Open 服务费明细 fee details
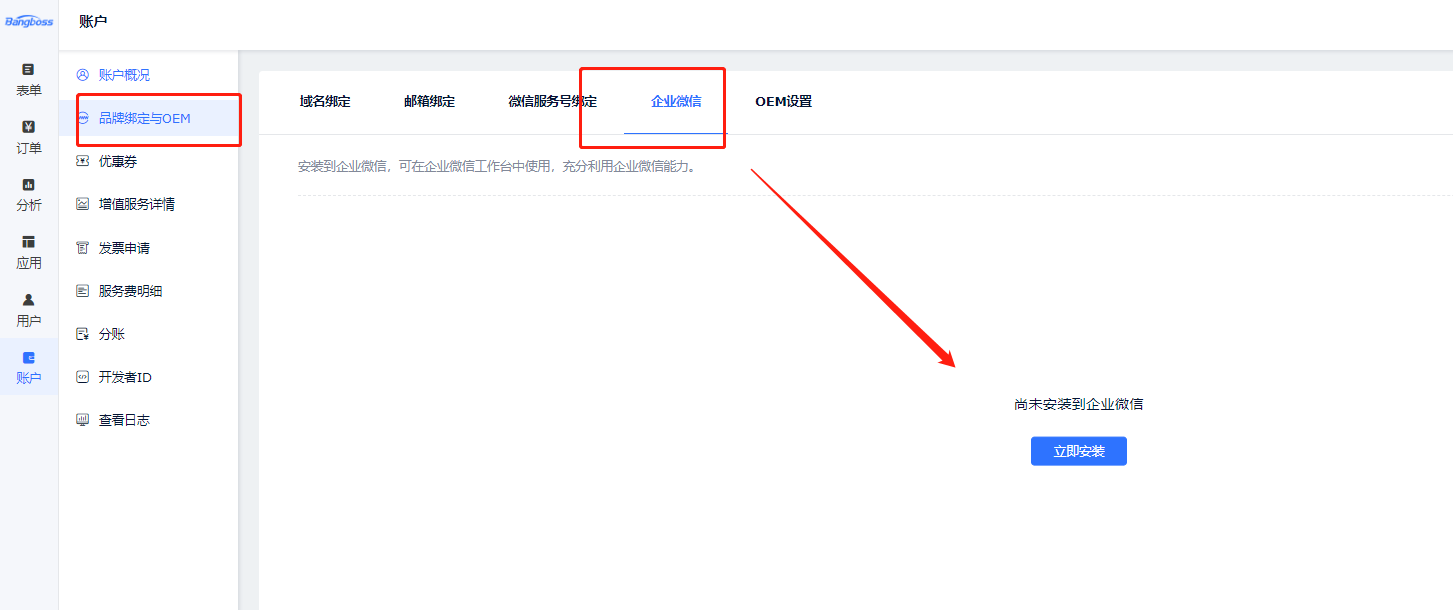Screen dimensions: 1453x610 coord(130,291)
